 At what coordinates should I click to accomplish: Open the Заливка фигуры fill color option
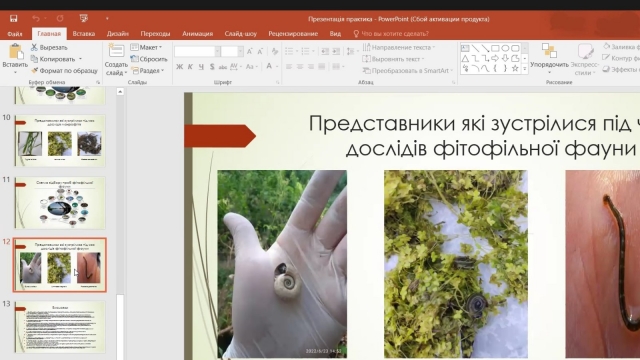click(x=621, y=47)
